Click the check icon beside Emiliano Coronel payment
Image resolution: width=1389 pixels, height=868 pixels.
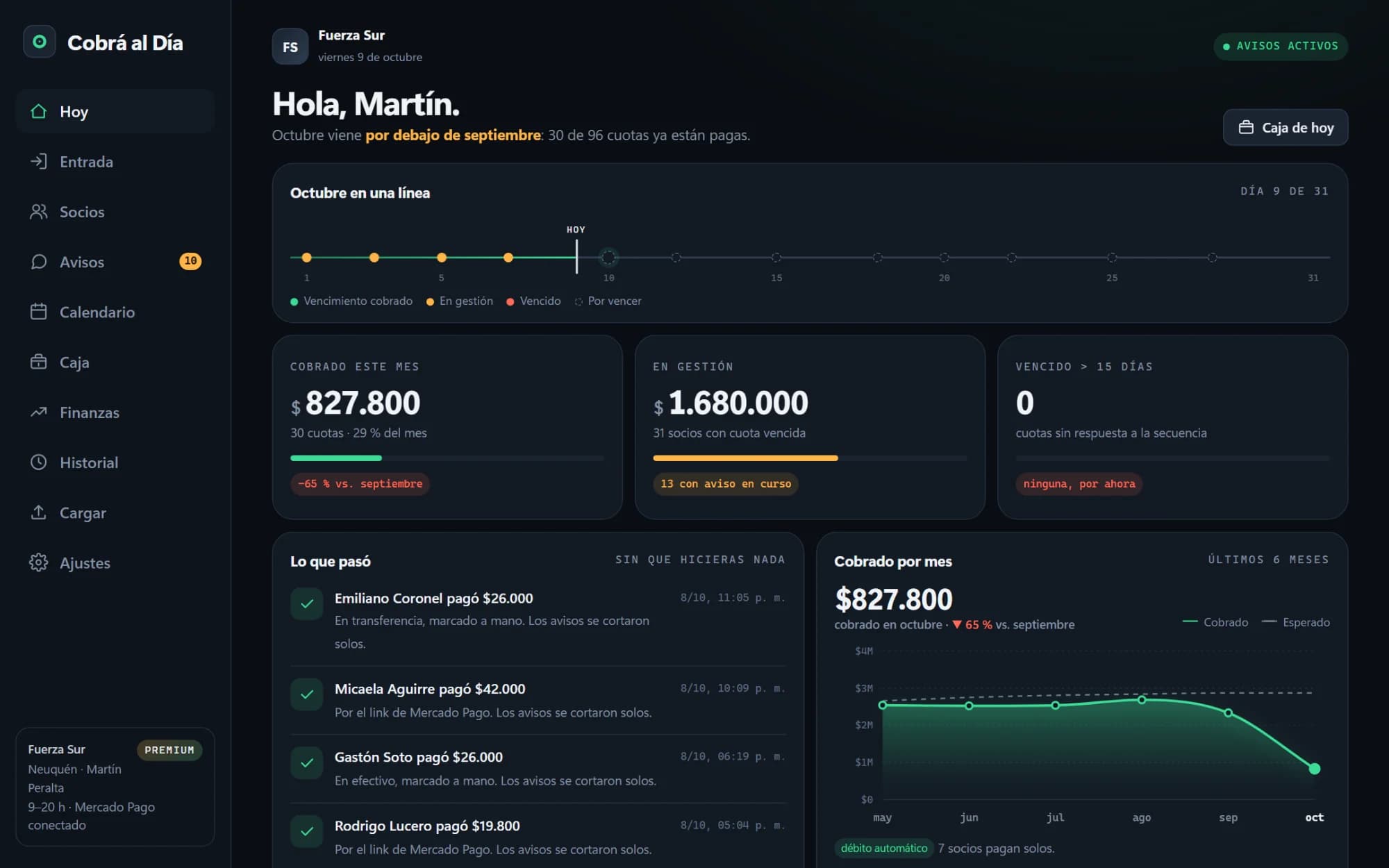coord(307,604)
